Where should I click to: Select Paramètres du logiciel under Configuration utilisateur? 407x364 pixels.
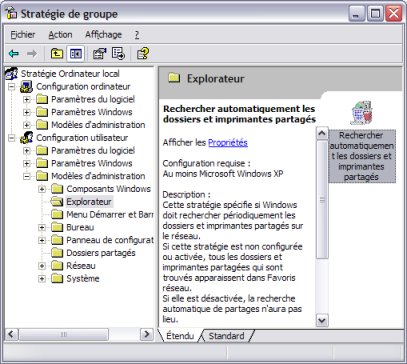93,151
